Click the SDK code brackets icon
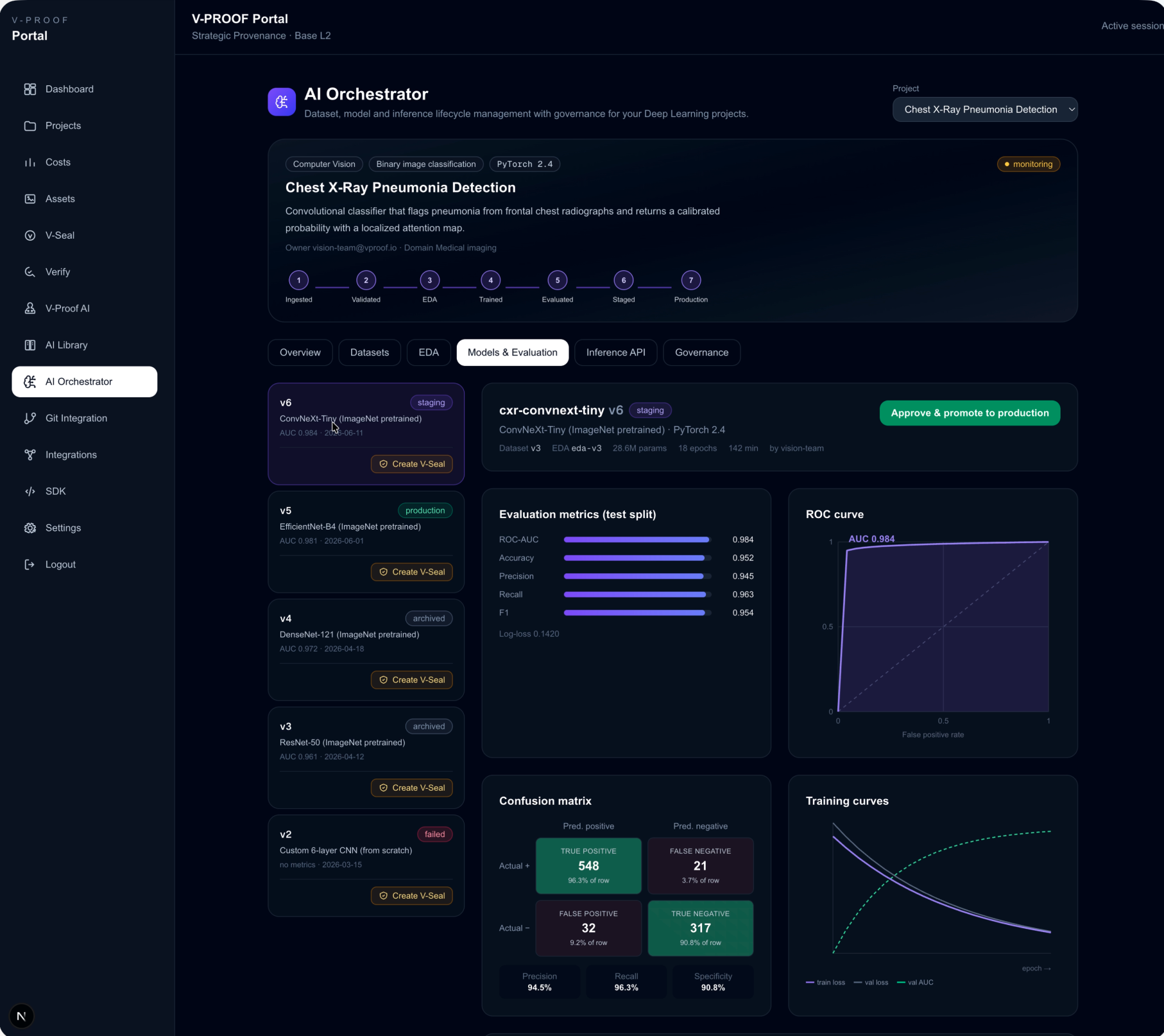Viewport: 1164px width, 1036px height. (30, 492)
